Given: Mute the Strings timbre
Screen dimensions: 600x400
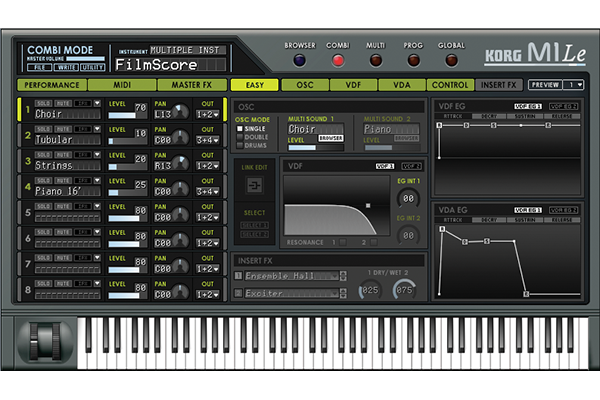Looking at the screenshot, I should (x=63, y=155).
